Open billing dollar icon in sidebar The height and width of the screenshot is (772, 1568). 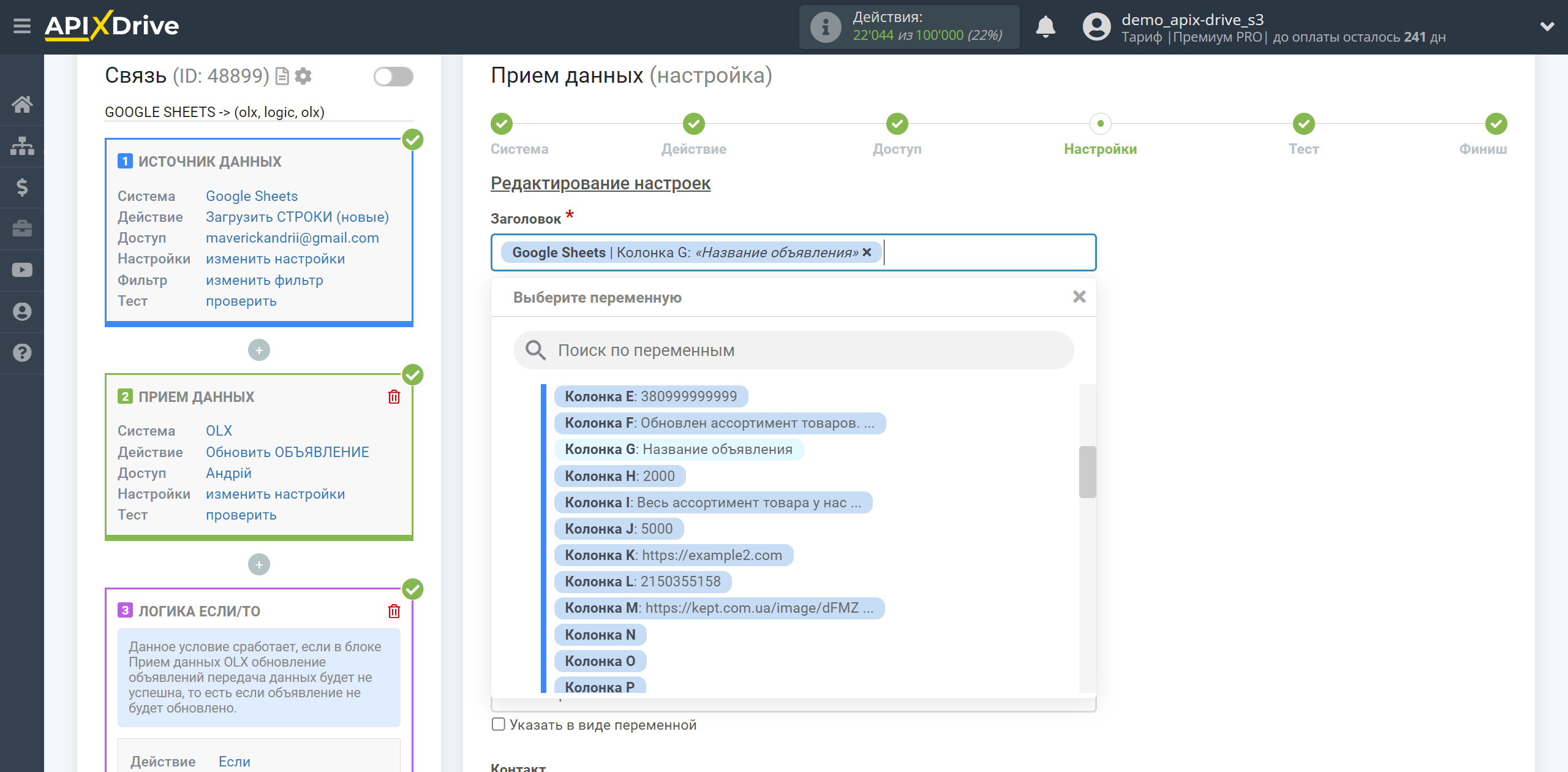(22, 187)
